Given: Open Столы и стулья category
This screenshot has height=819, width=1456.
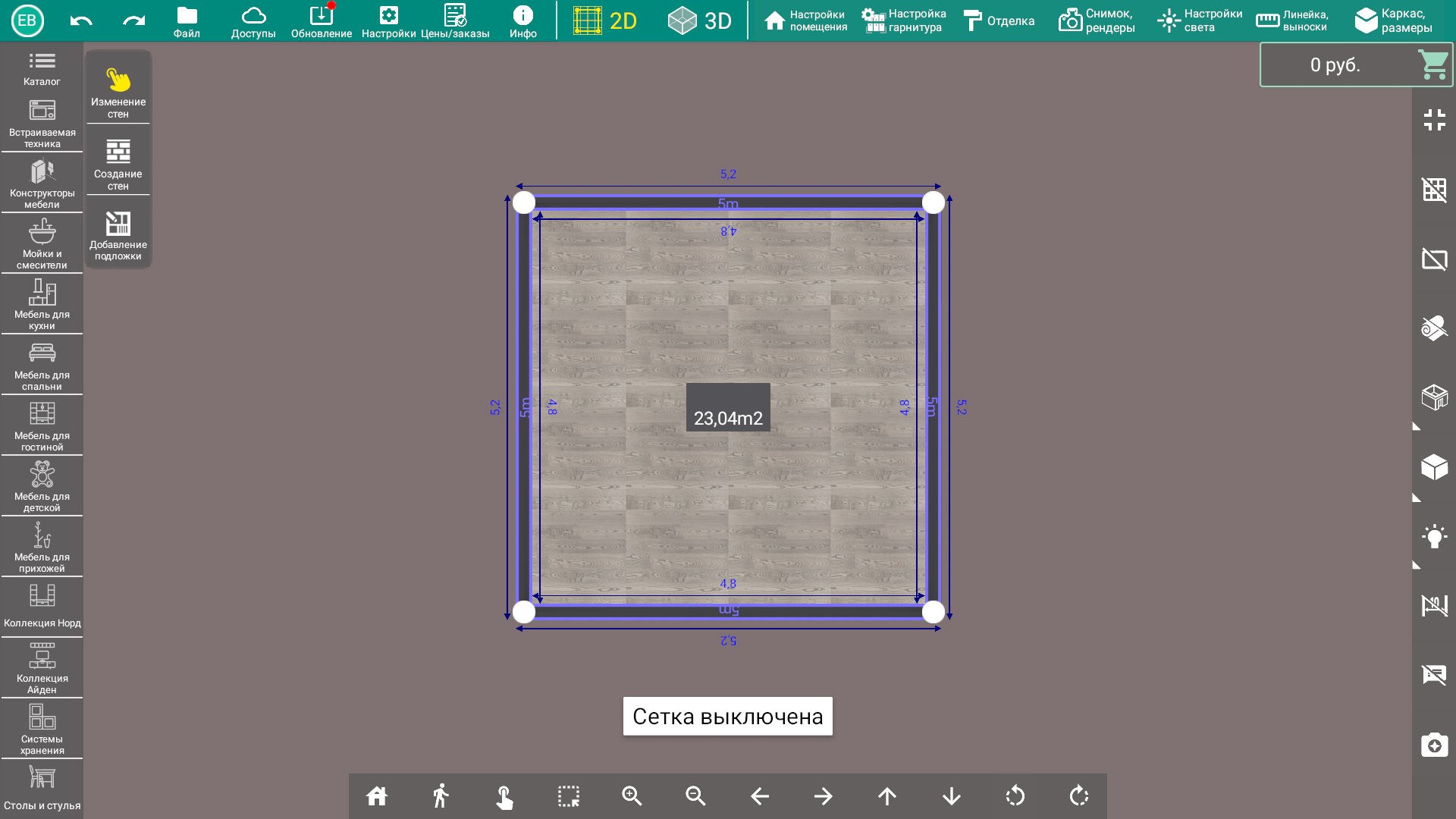Looking at the screenshot, I should (x=42, y=789).
